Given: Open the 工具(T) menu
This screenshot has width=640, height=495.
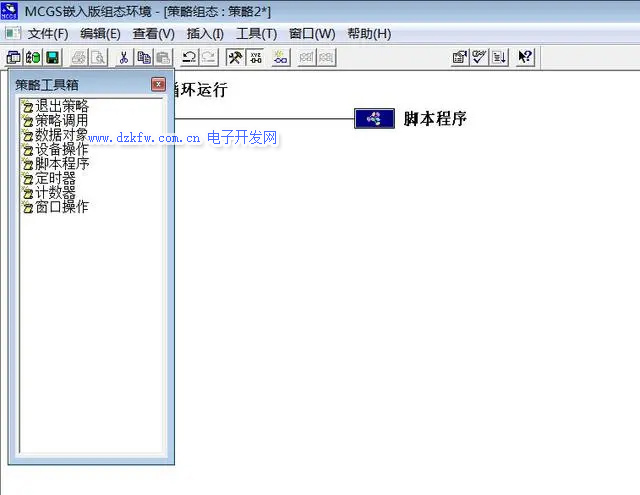Looking at the screenshot, I should click(256, 33).
